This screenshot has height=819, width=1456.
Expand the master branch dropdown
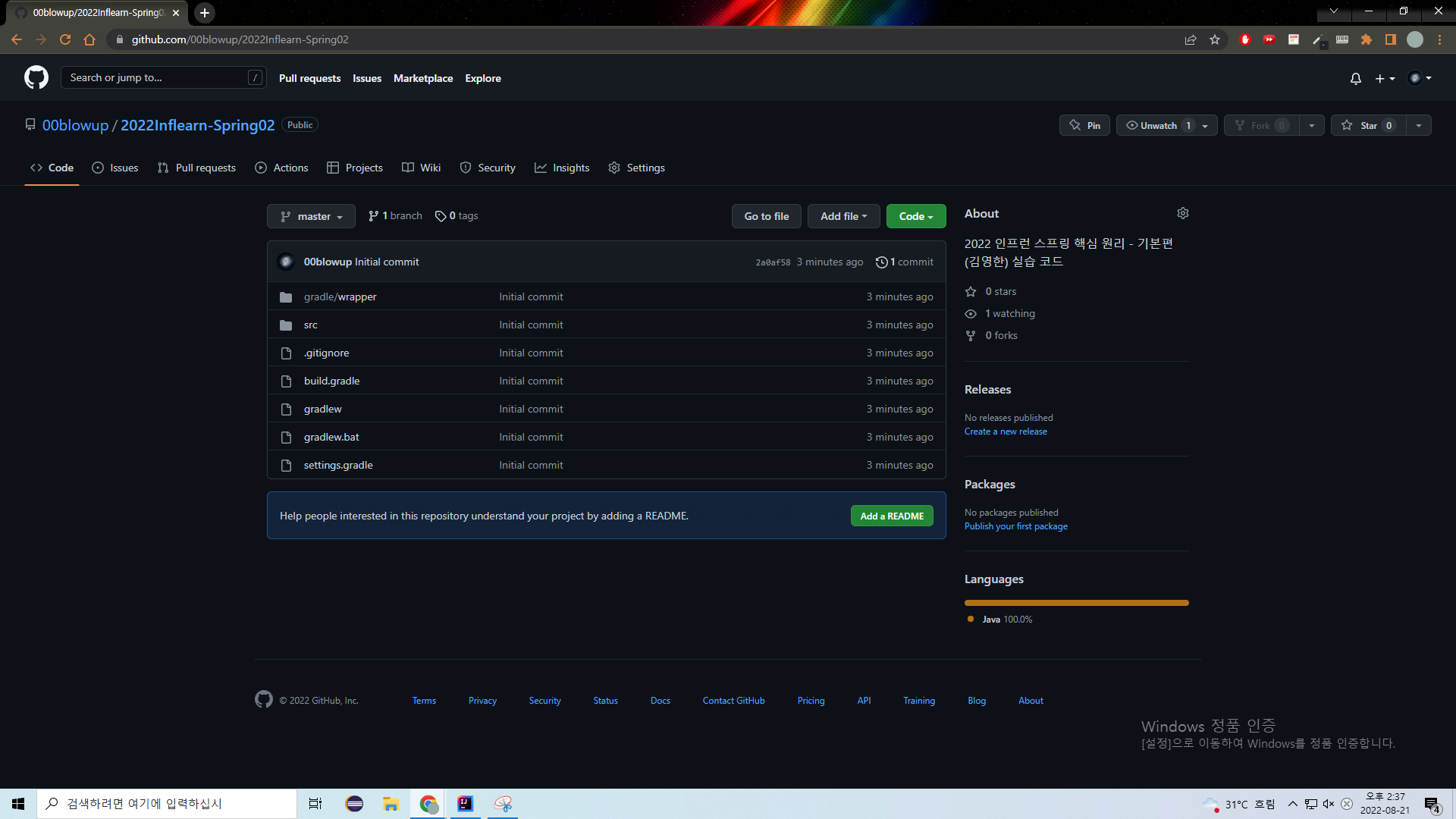[x=311, y=216]
